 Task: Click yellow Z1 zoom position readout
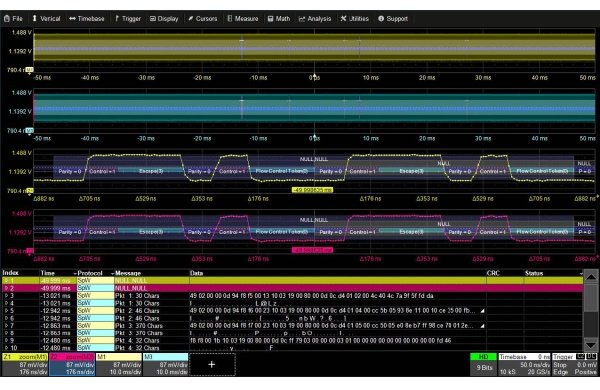pyautogui.click(x=312, y=189)
